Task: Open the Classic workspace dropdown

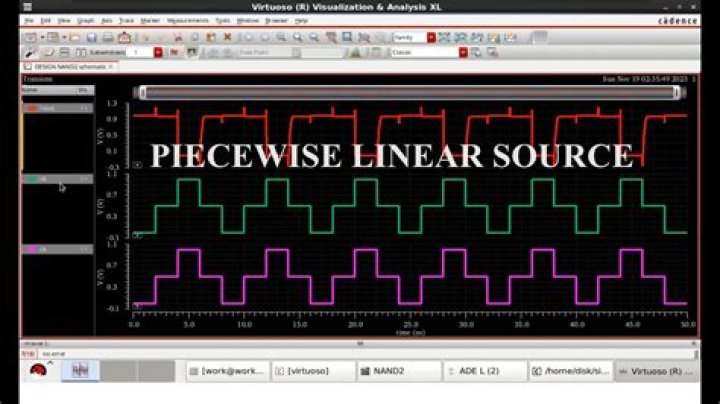Action: pyautogui.click(x=463, y=52)
